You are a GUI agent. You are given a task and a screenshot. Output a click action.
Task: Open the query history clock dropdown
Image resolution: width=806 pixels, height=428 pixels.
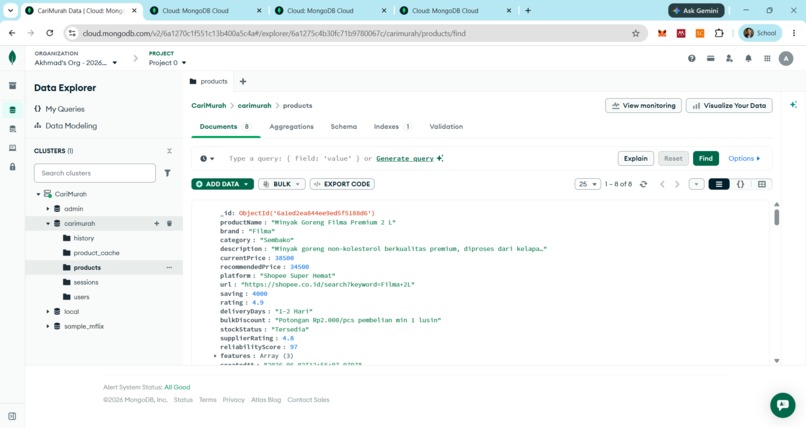[x=207, y=159]
